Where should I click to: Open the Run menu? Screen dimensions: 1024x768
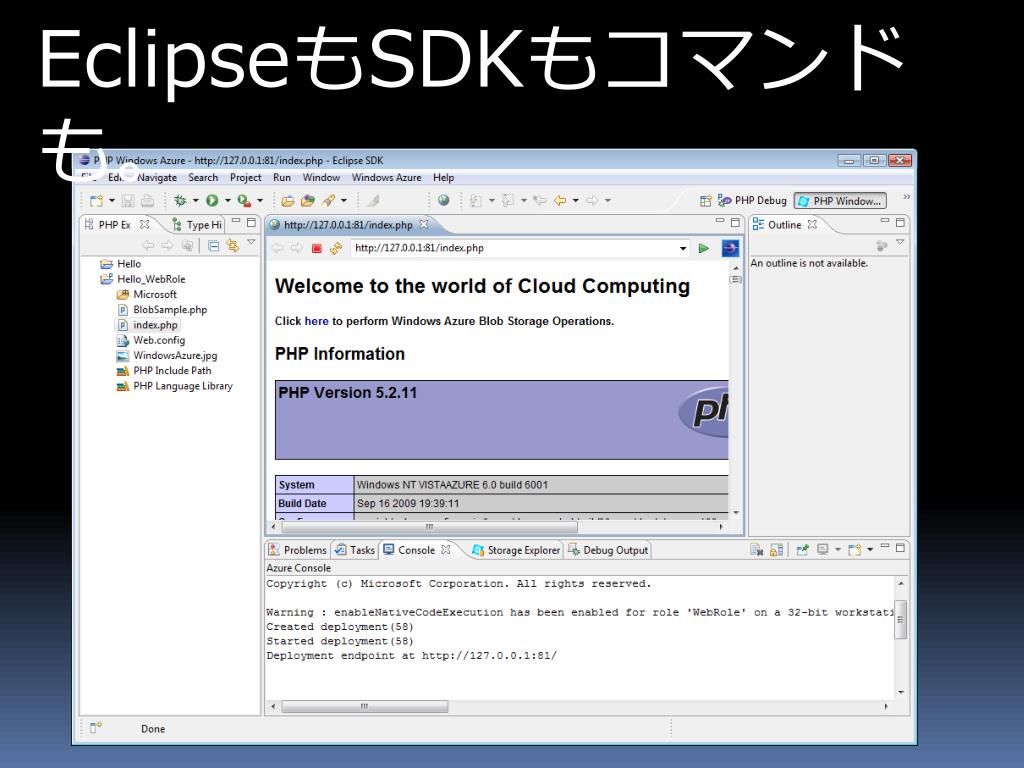[x=282, y=178]
